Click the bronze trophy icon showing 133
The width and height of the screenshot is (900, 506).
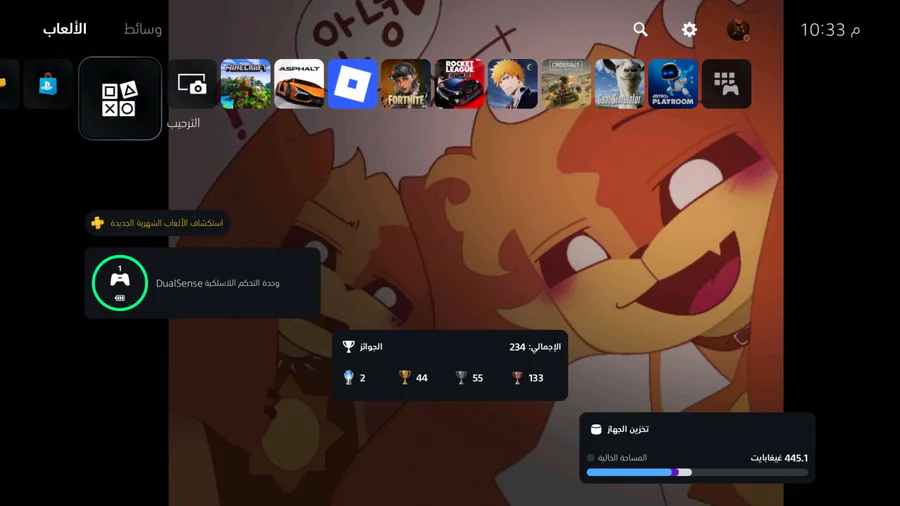[517, 377]
